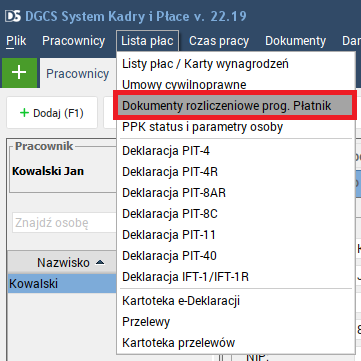Screen dimensions: 361x361
Task: Open Deklaracja PIT-11
Action: click(x=235, y=235)
